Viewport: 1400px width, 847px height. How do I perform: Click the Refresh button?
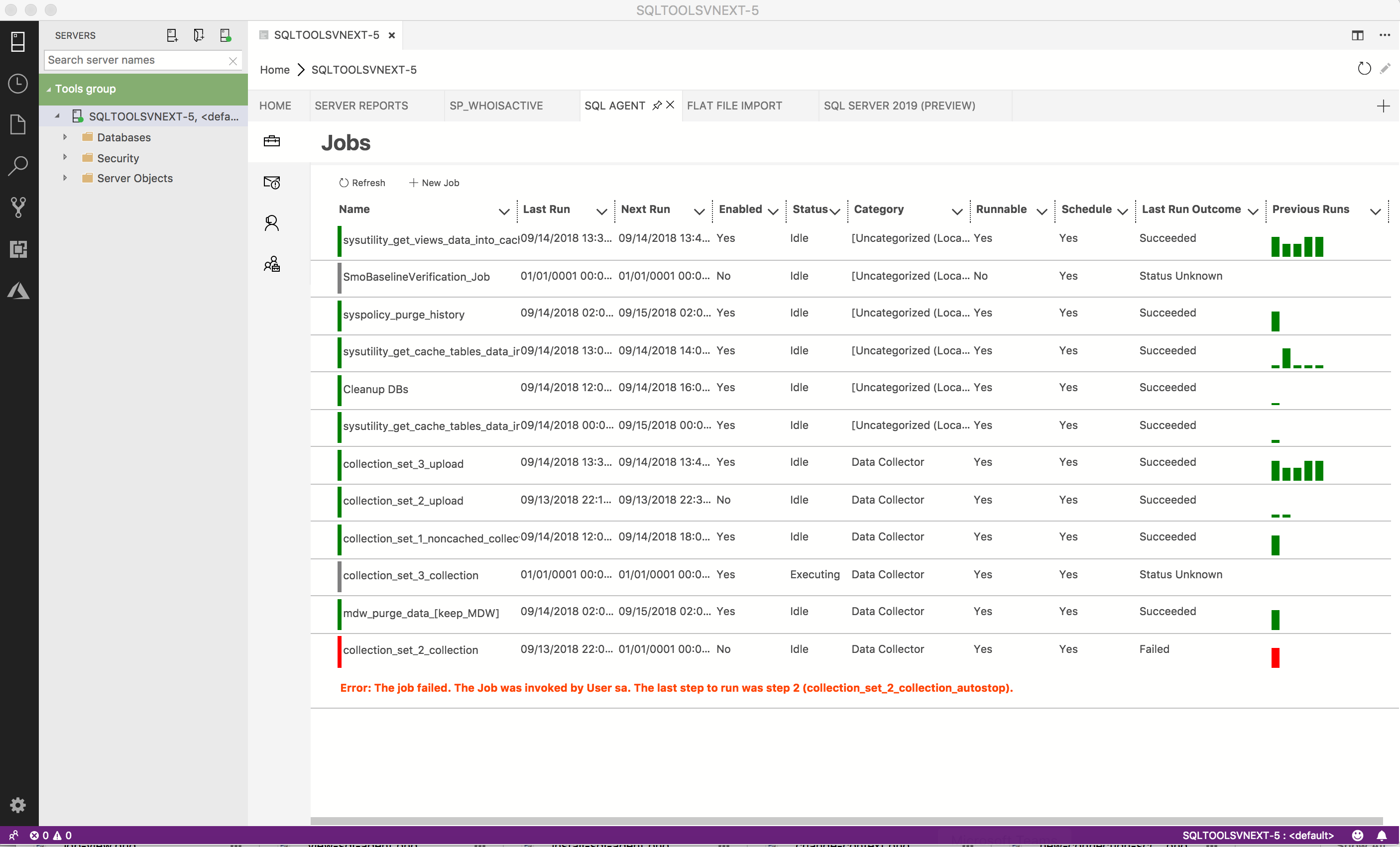tap(362, 182)
